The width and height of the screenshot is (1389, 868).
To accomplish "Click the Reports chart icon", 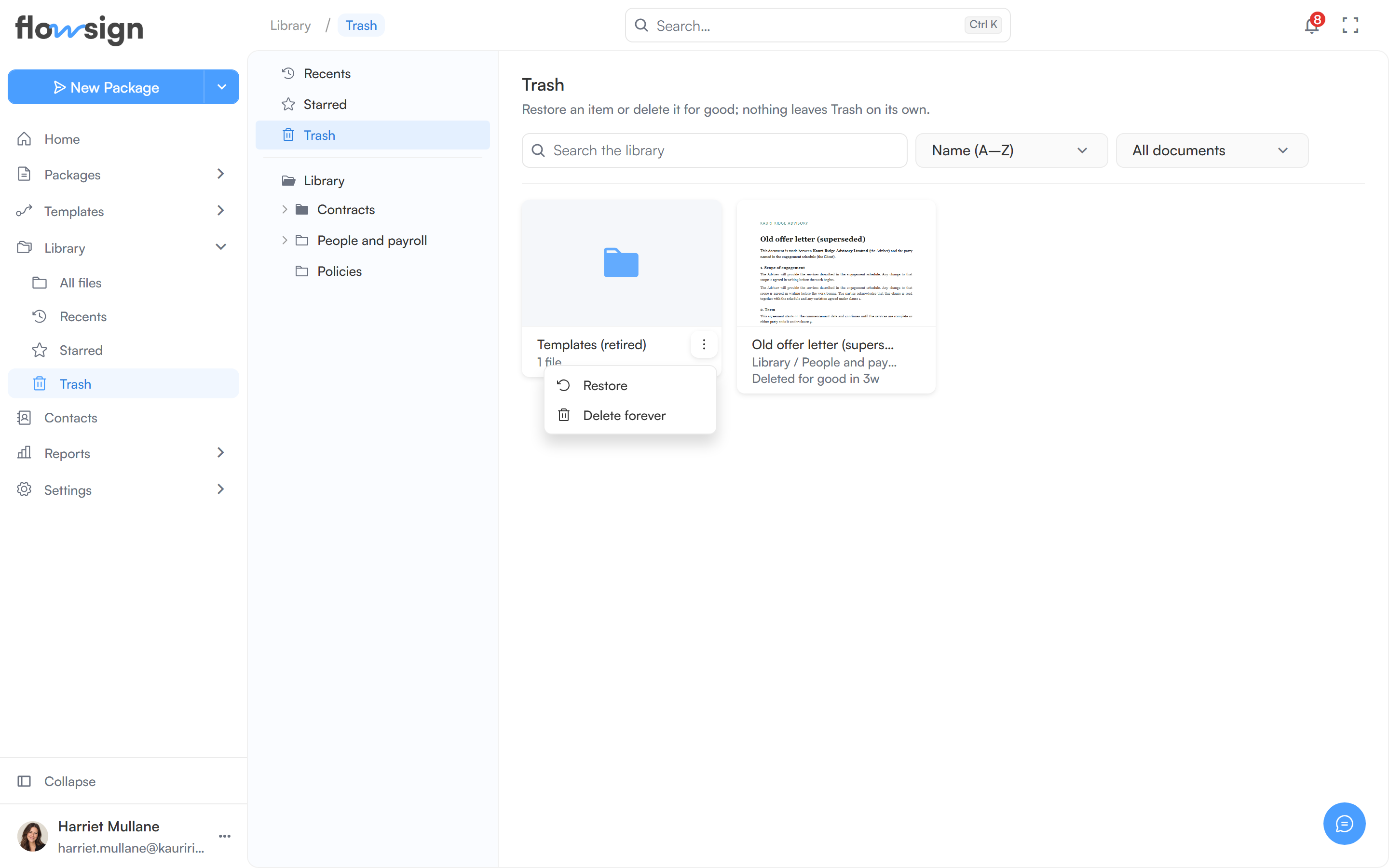I will point(24,453).
